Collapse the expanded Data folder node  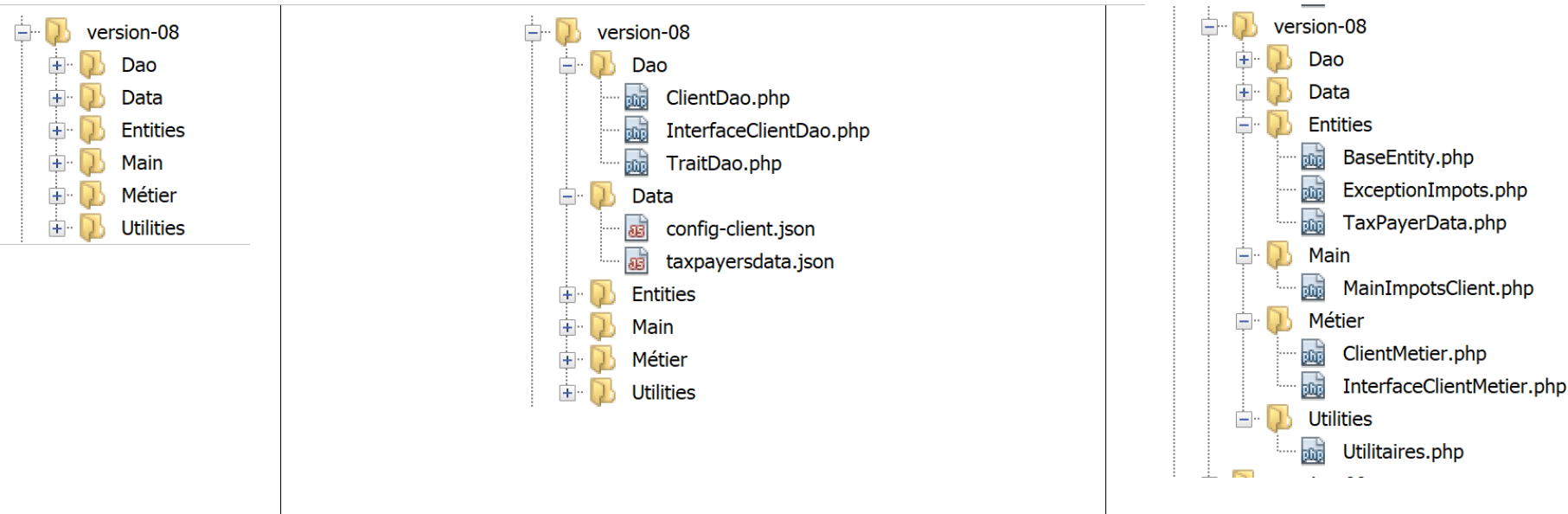[x=567, y=196]
